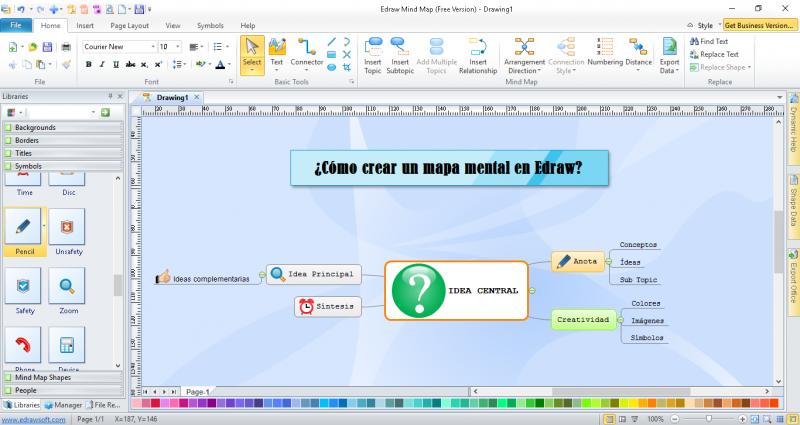Click the Insert Subtopic icon
Image resolution: width=800 pixels, height=425 pixels.
pos(400,54)
